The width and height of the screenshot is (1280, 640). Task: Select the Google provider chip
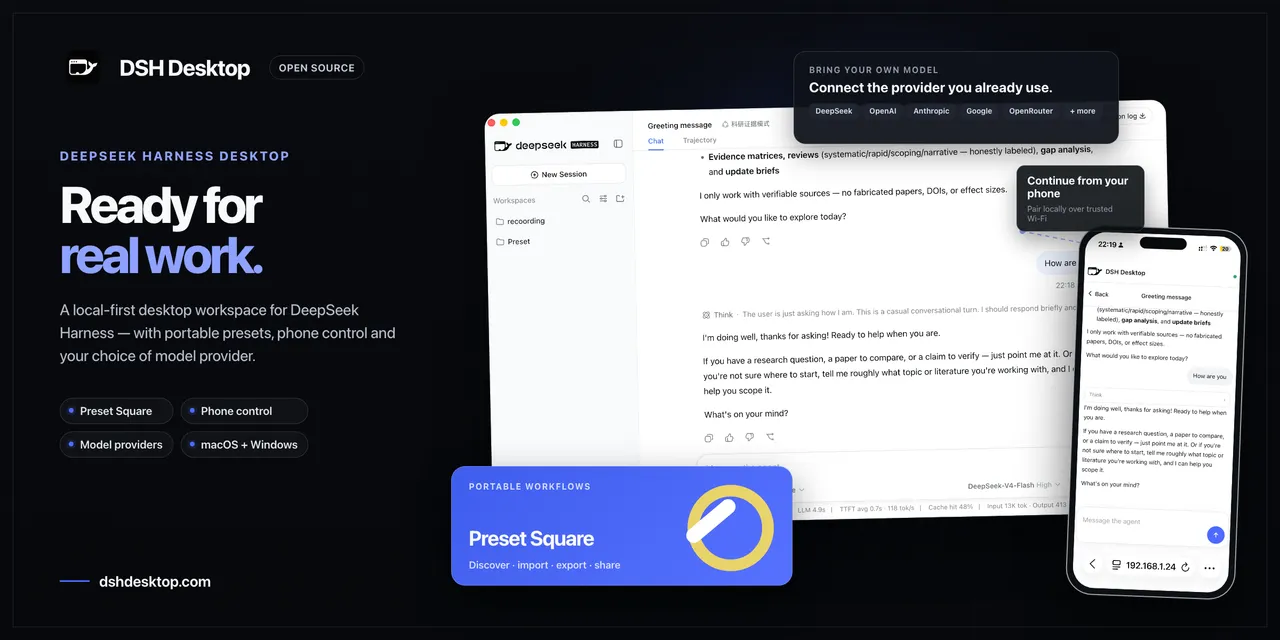pyautogui.click(x=979, y=111)
